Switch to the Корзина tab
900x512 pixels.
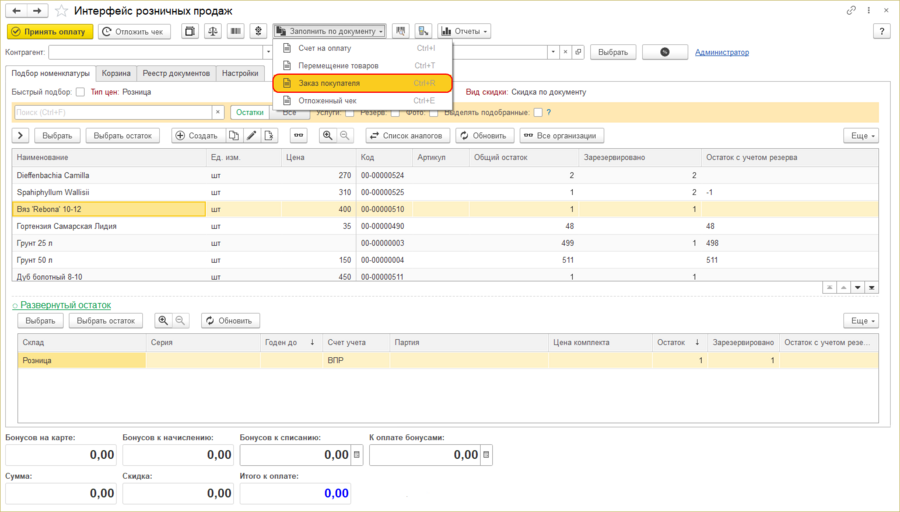click(116, 73)
